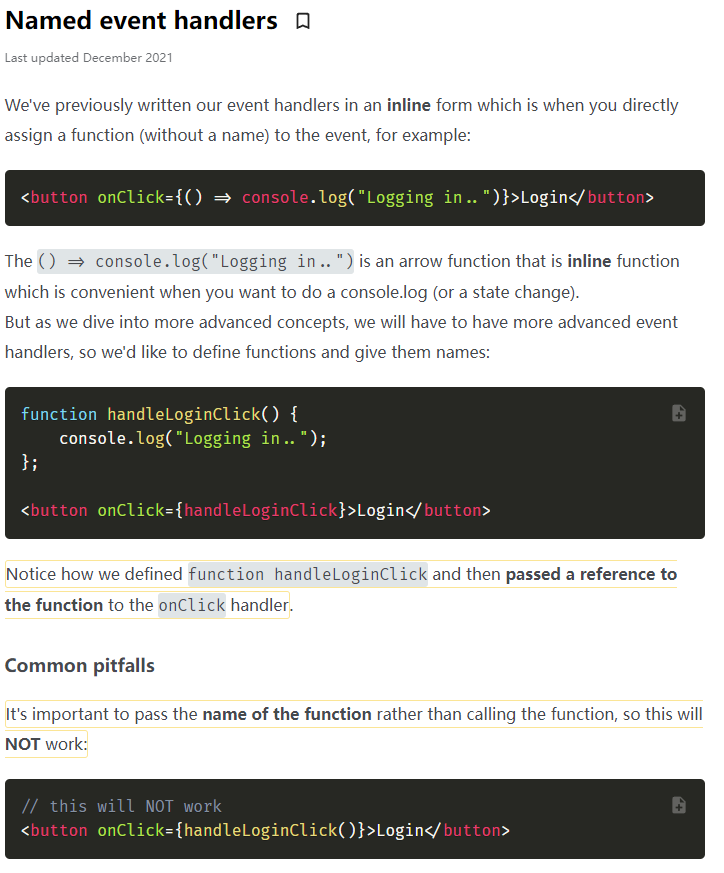Click the highlighted 'Notice how we defined' sentence
Viewport: 724px width, 873px height.
[95, 575]
